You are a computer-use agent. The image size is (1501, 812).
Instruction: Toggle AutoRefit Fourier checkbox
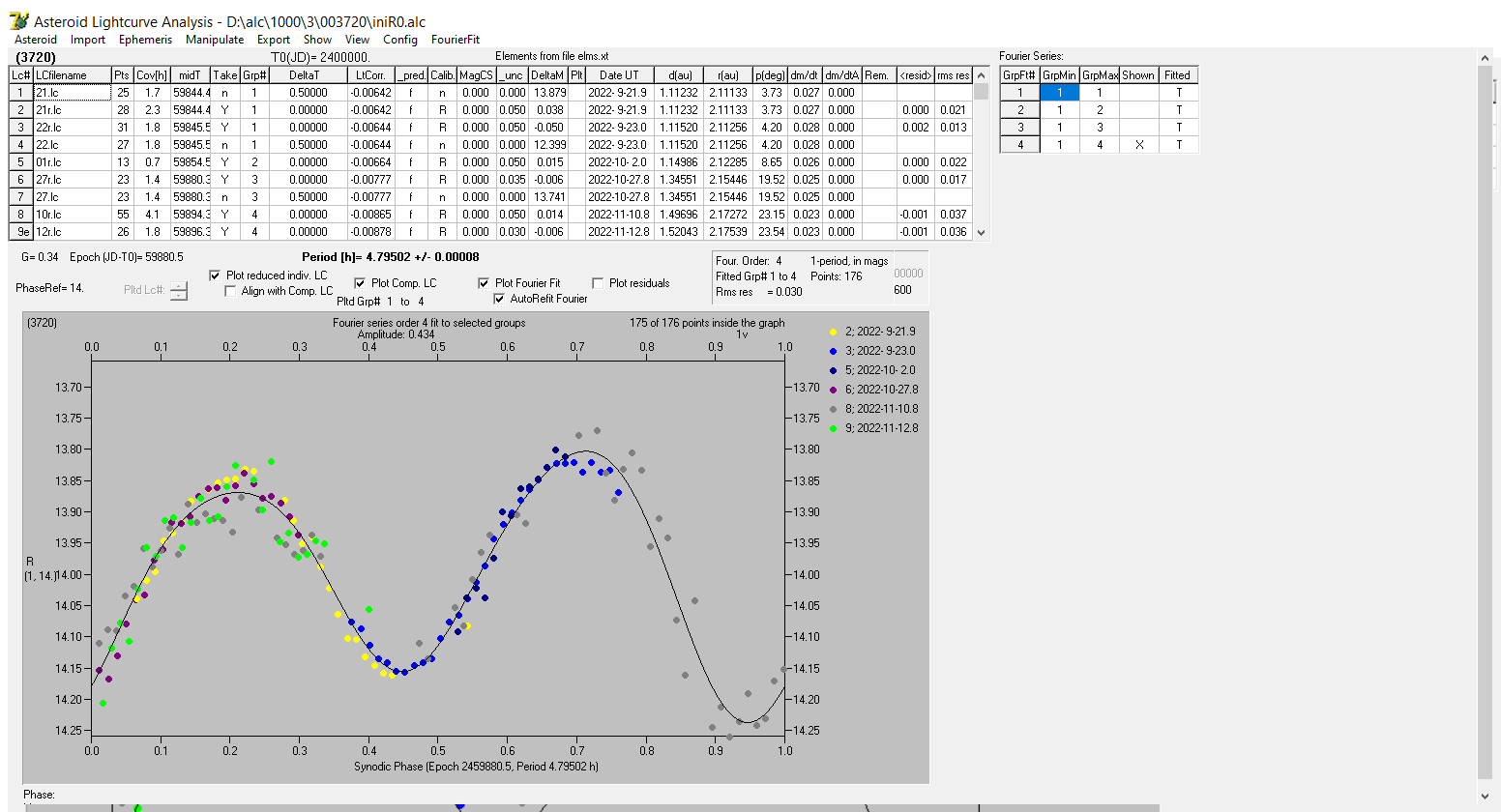(499, 299)
